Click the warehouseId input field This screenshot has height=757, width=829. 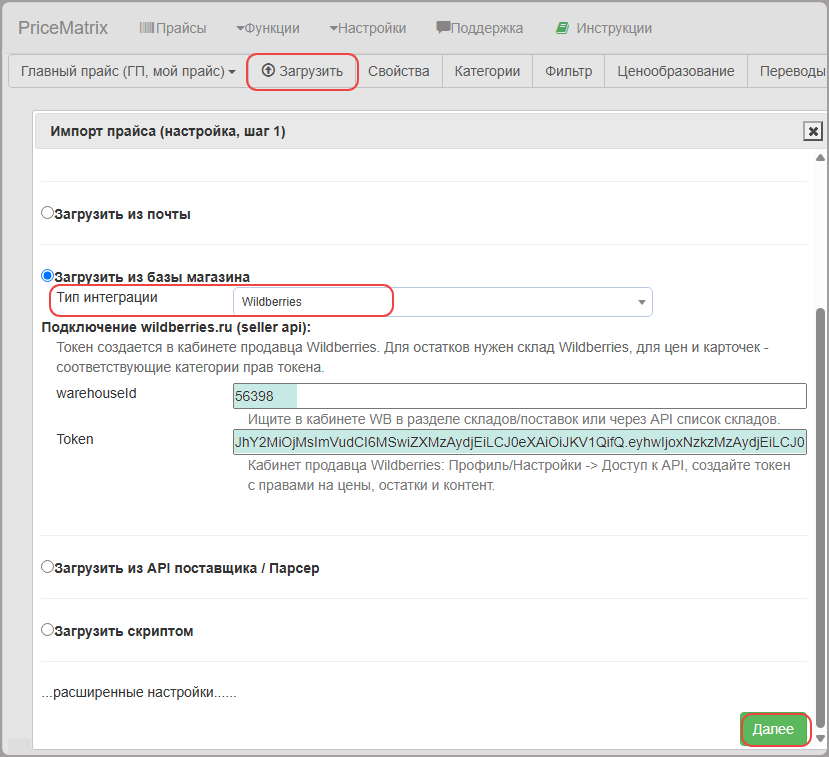point(520,396)
